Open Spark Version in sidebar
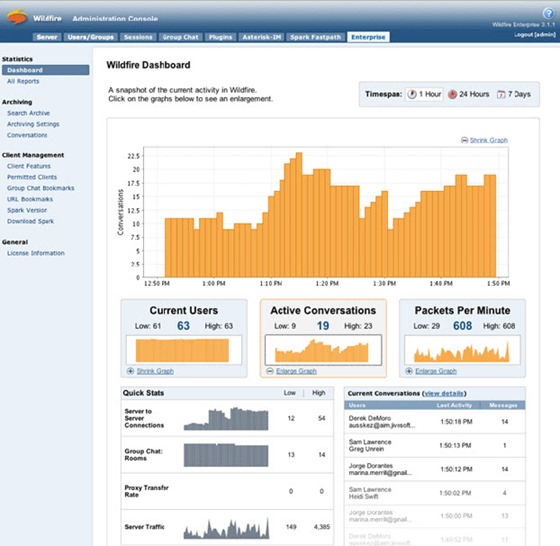Viewport: 560px width, 546px height. (x=27, y=210)
